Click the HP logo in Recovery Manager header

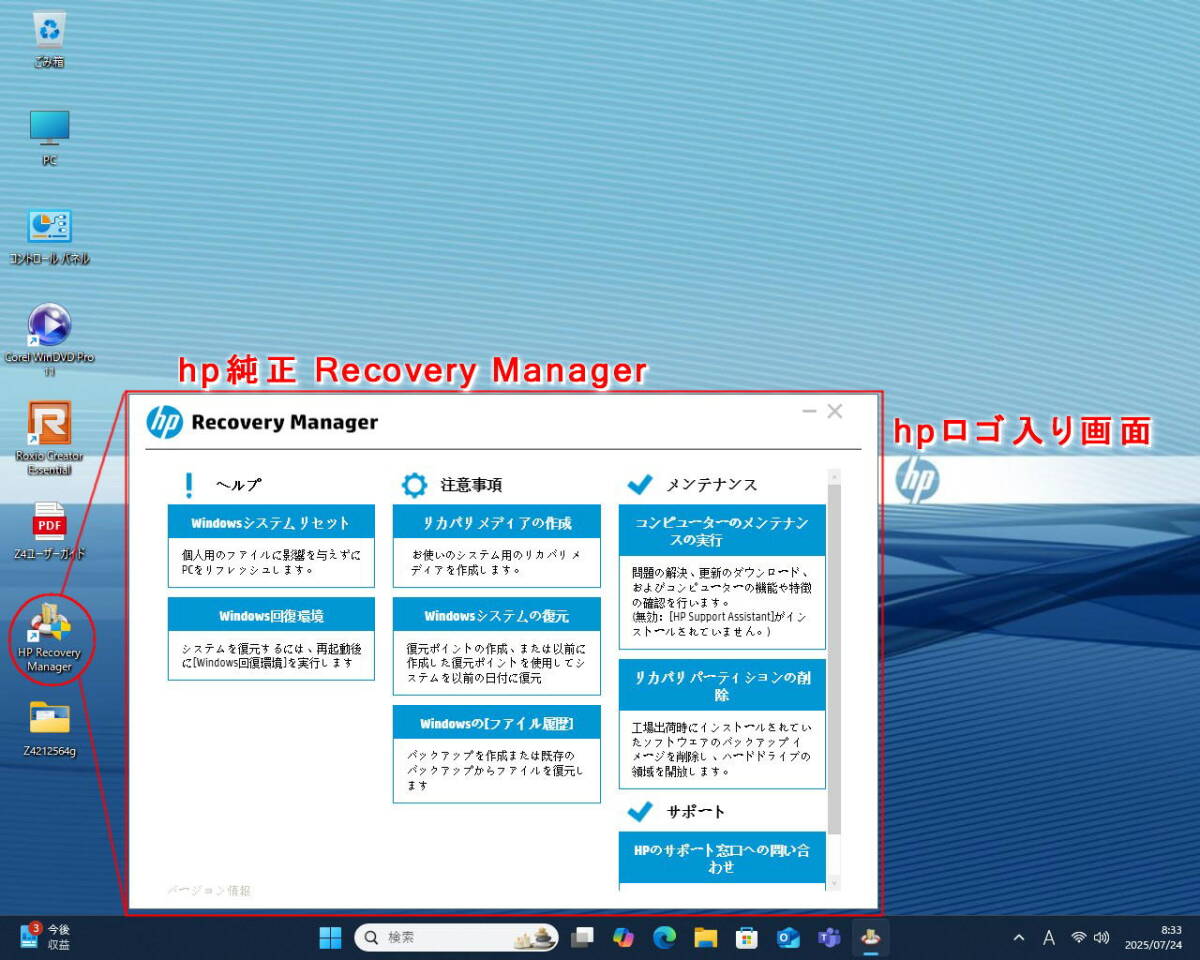click(164, 422)
